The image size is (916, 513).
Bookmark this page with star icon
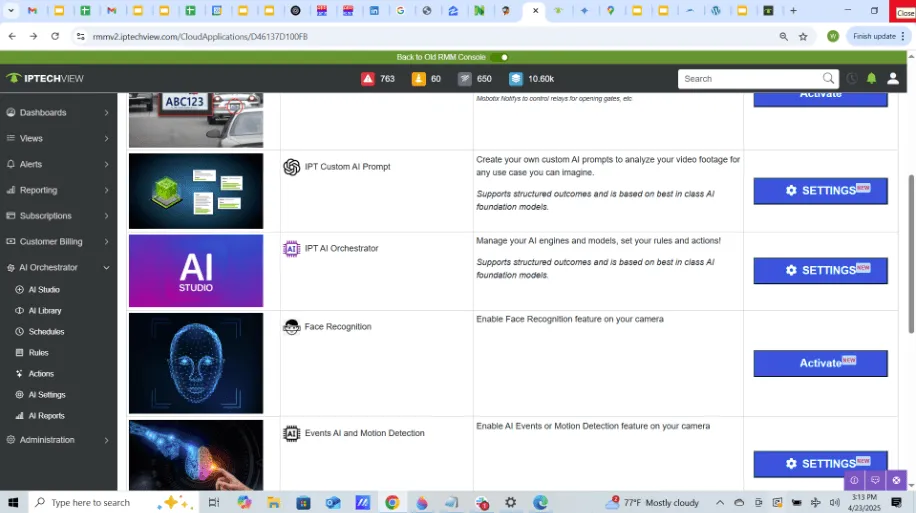803,36
